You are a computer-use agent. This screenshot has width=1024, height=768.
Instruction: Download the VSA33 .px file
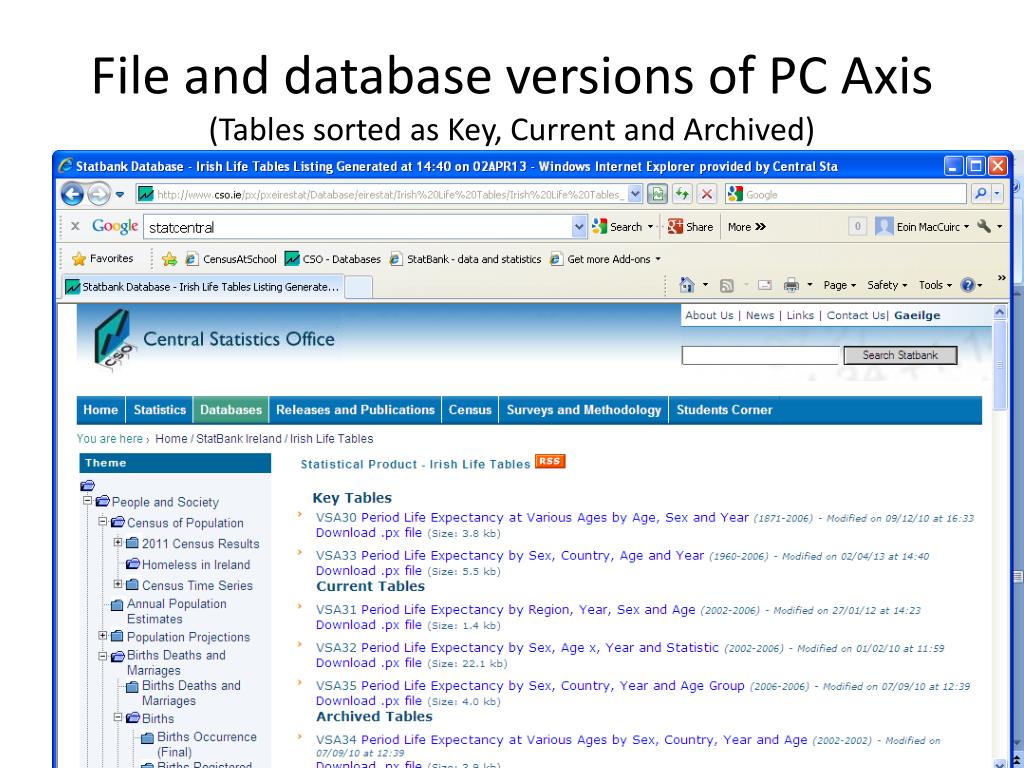(368, 571)
